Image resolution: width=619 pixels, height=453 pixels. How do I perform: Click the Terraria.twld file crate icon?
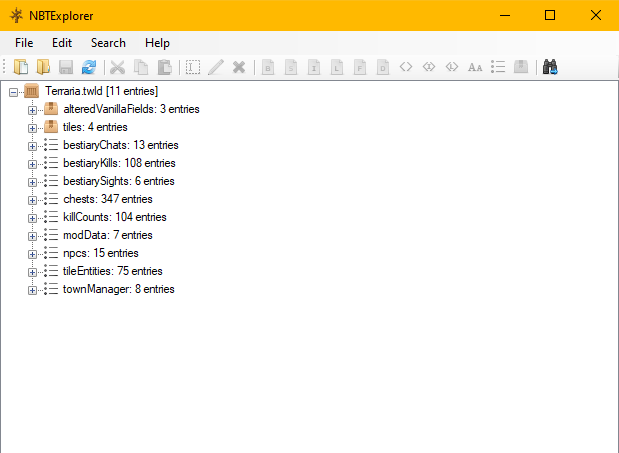tap(32, 91)
